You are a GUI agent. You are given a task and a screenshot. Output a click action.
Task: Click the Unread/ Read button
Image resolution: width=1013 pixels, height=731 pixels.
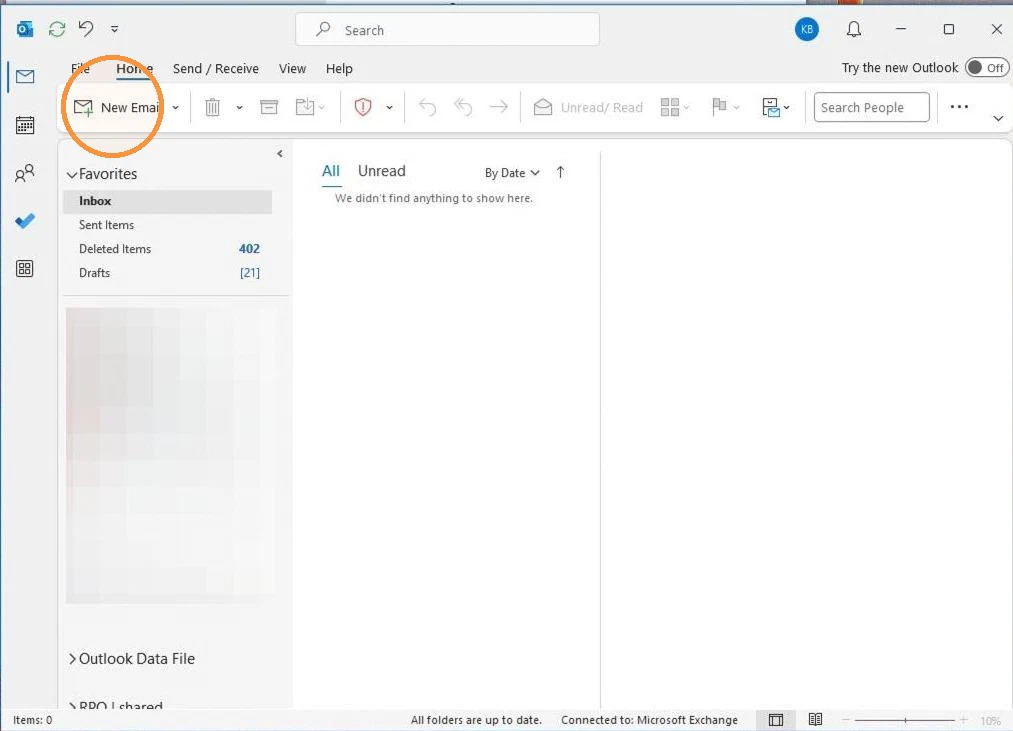(588, 107)
